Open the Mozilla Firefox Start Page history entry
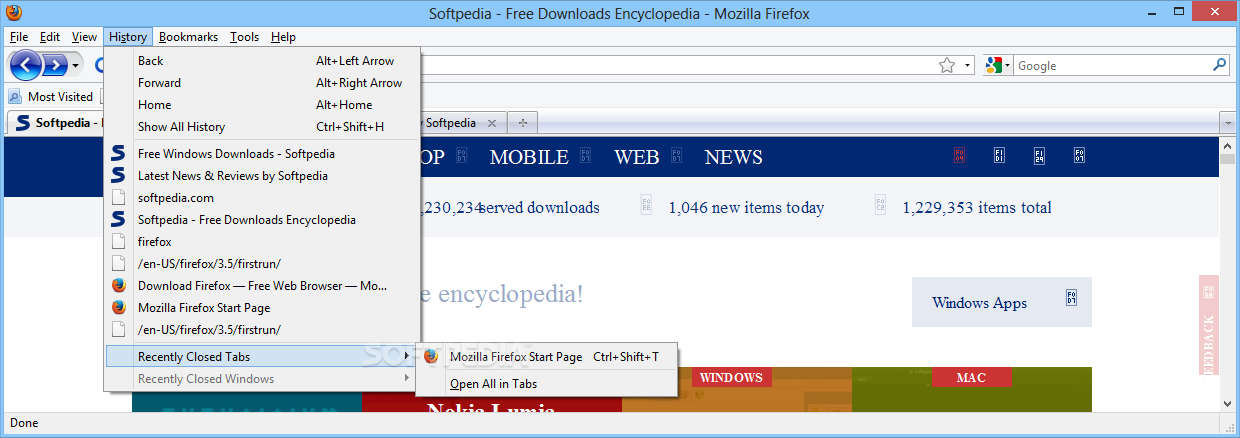 [x=263, y=308]
